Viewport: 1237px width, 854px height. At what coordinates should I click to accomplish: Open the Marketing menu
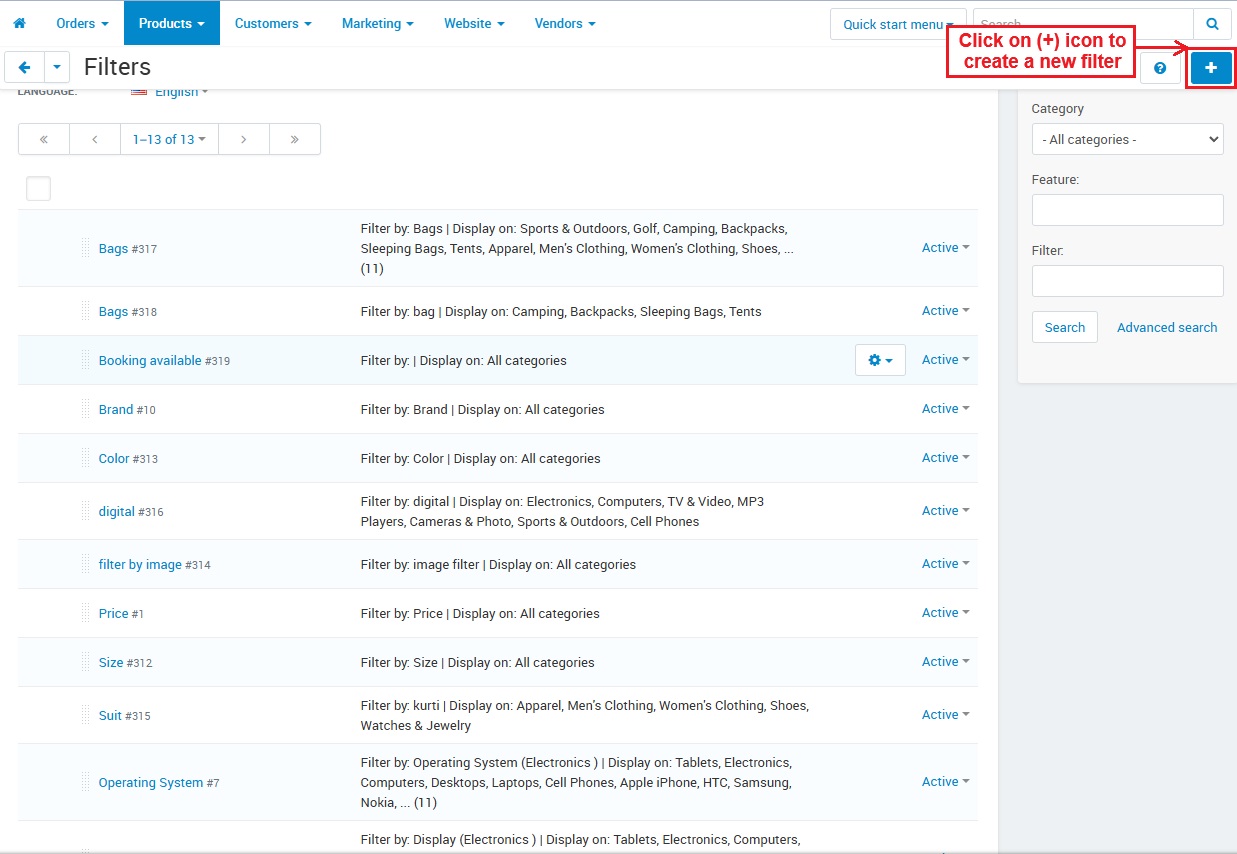377,23
